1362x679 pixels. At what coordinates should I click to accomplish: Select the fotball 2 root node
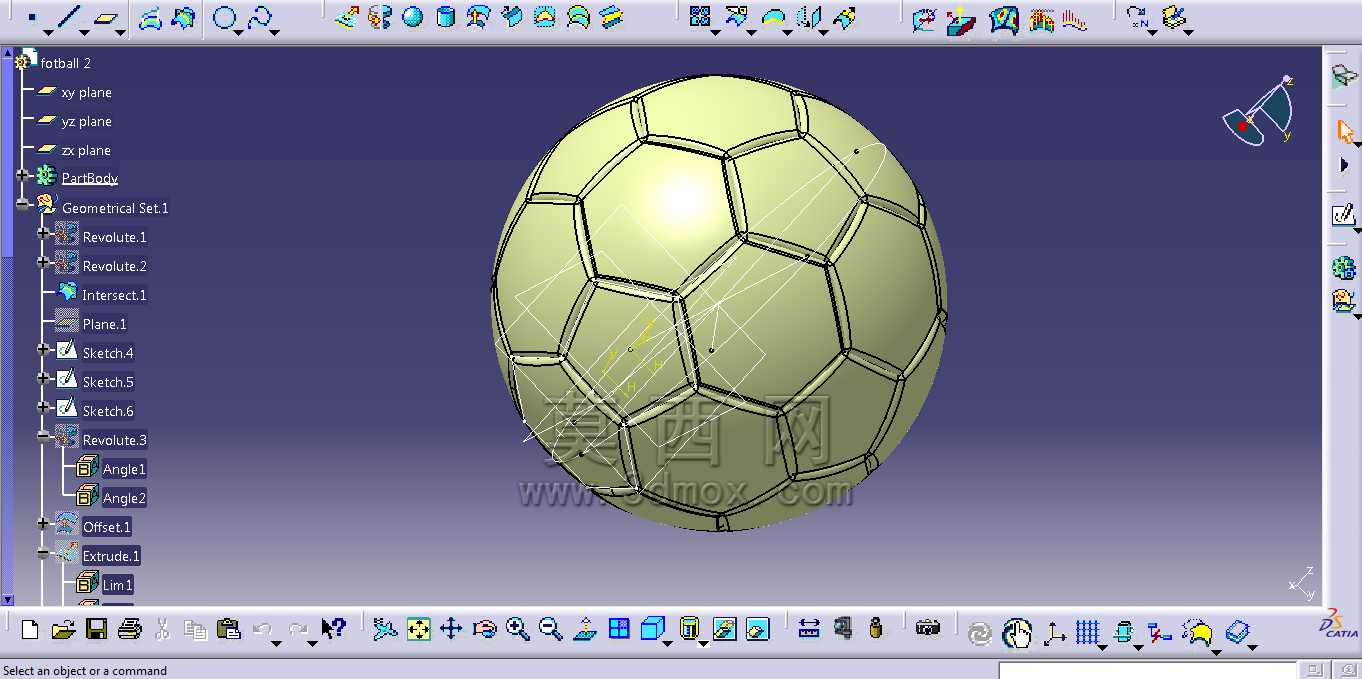tap(66, 63)
